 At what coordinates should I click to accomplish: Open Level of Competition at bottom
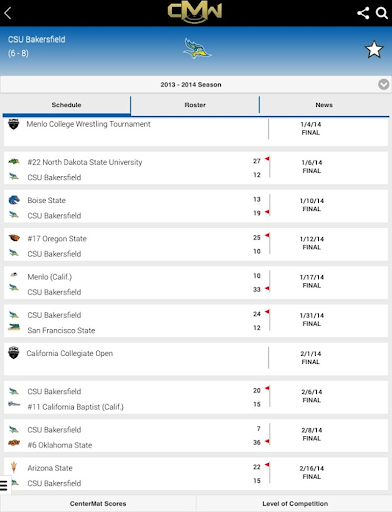click(x=295, y=504)
